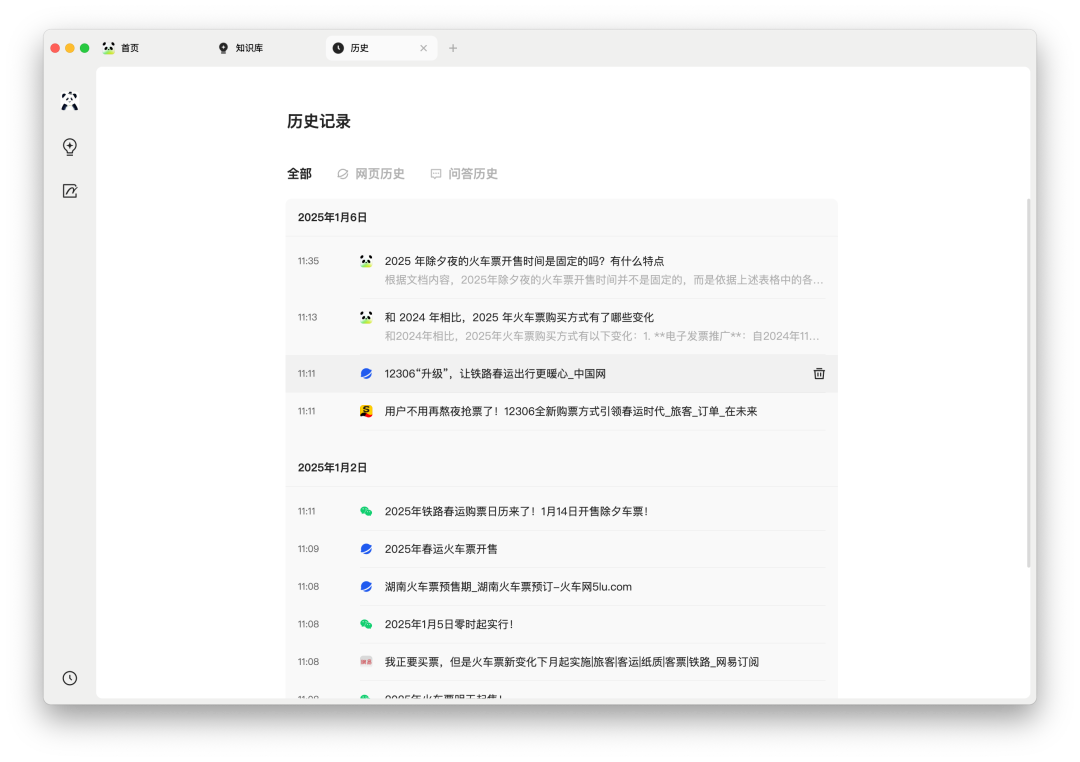
Task: Click the panda logo in the sidebar
Action: 69,101
